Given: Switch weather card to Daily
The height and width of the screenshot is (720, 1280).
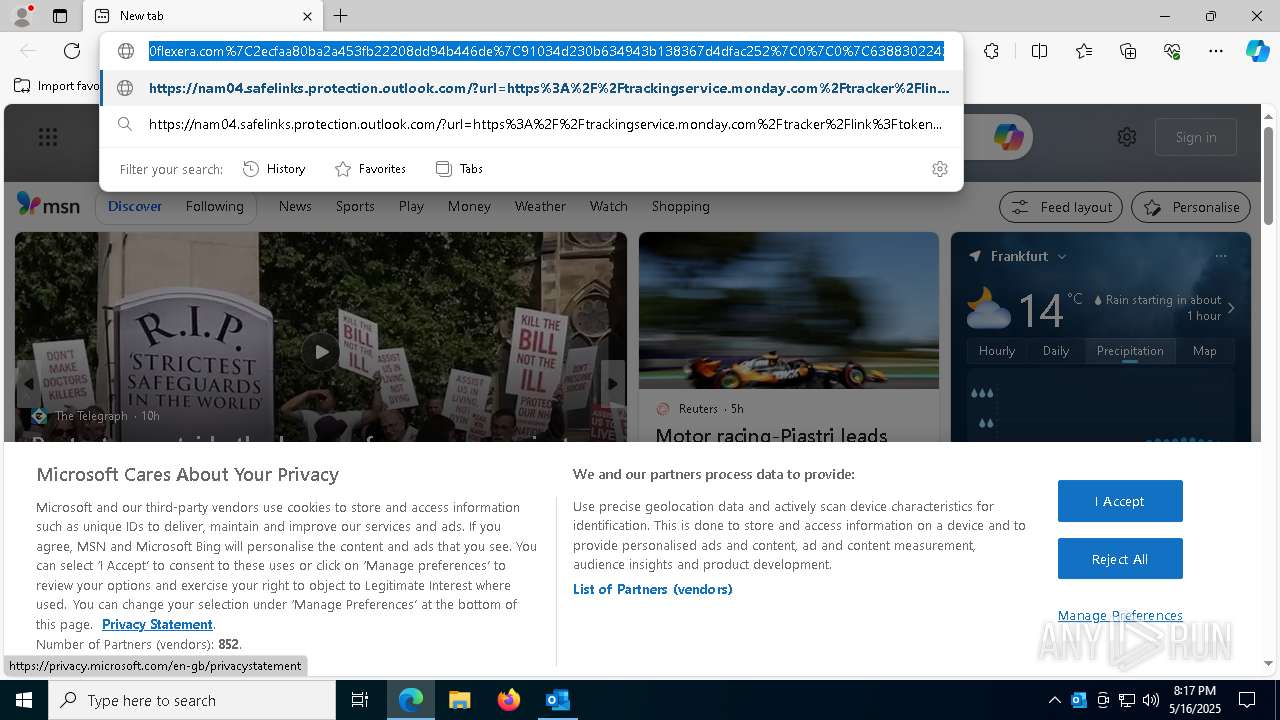Looking at the screenshot, I should tap(1056, 351).
